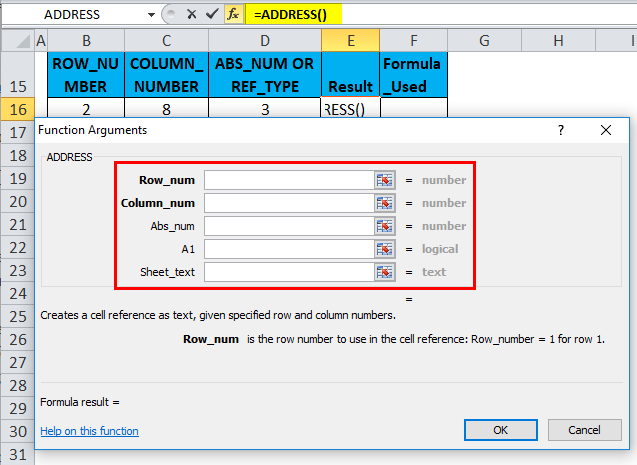This screenshot has height=465, width=637.
Task: Select row 25 header
Action: coord(18,316)
